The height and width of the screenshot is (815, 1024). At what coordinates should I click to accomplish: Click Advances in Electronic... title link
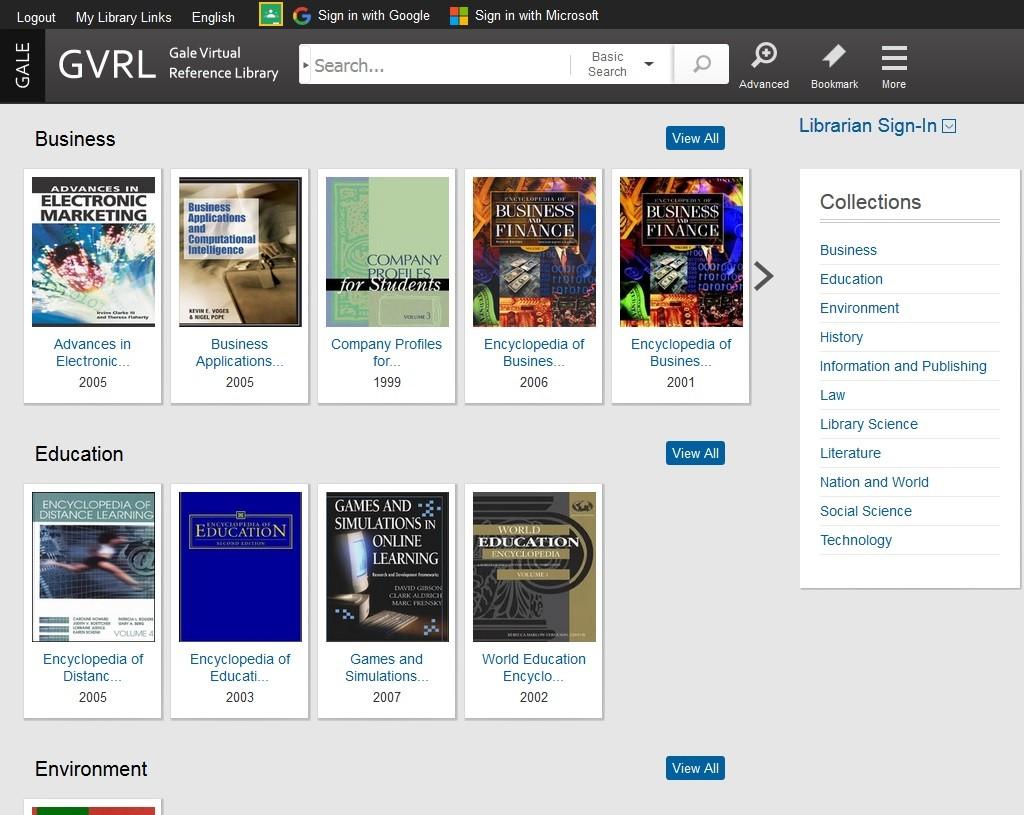93,353
